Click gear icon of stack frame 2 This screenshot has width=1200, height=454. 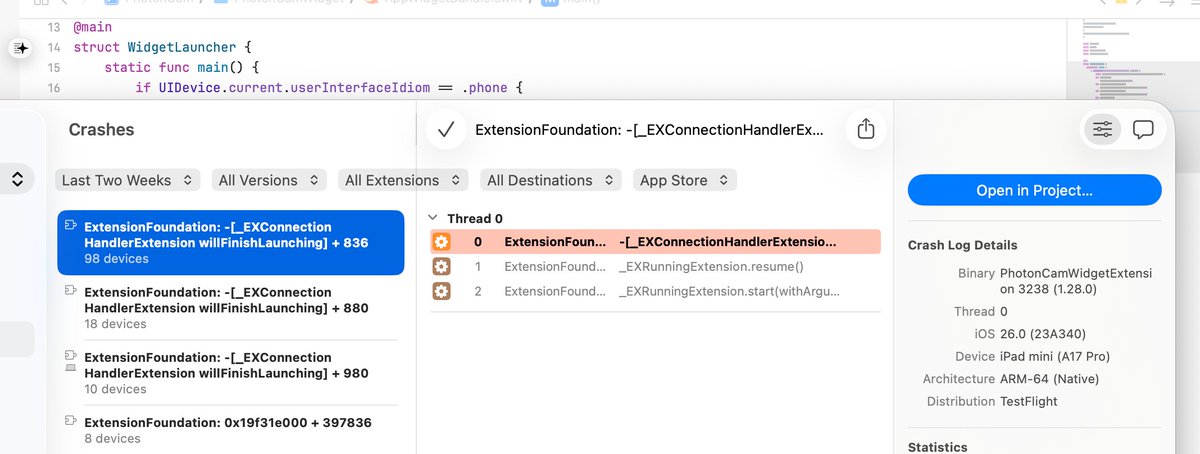(441, 291)
